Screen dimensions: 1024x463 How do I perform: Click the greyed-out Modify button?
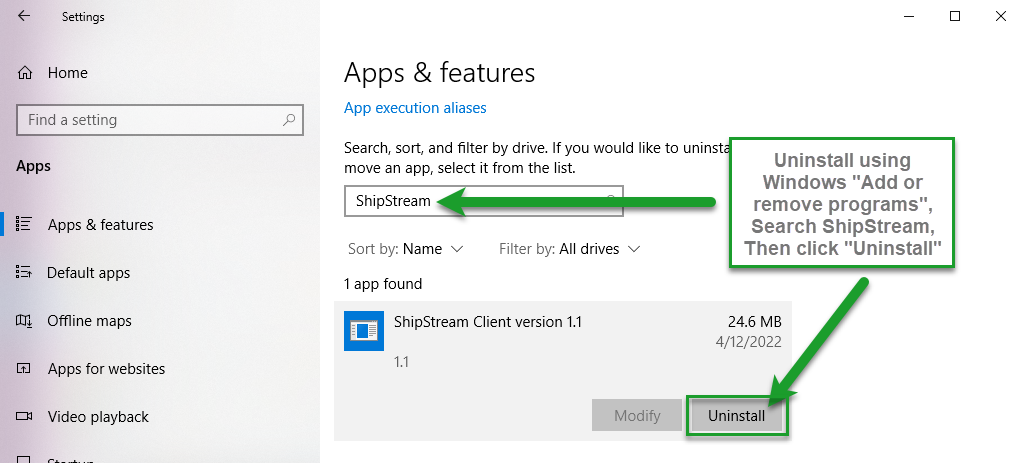[636, 416]
